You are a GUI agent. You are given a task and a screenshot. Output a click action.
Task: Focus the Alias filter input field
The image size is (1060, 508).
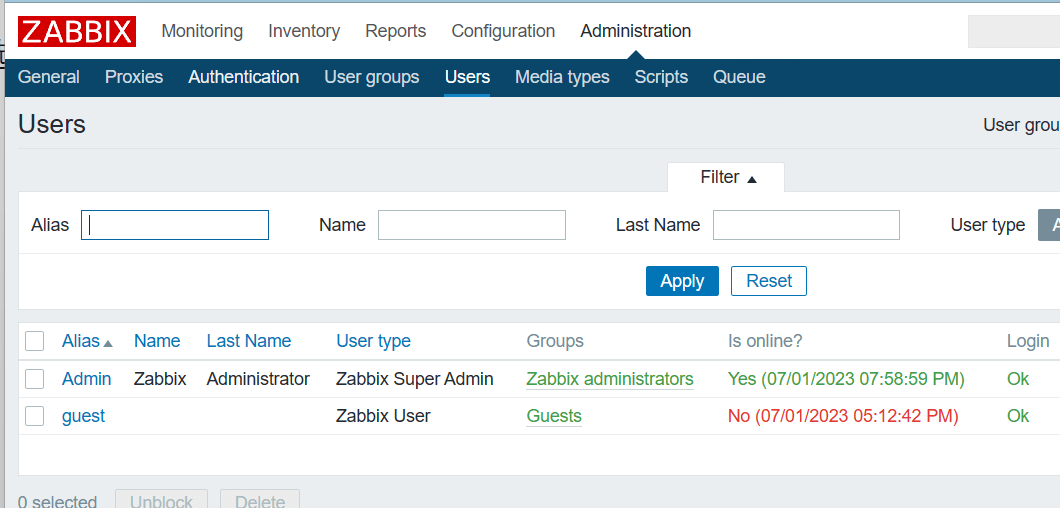pyautogui.click(x=175, y=225)
